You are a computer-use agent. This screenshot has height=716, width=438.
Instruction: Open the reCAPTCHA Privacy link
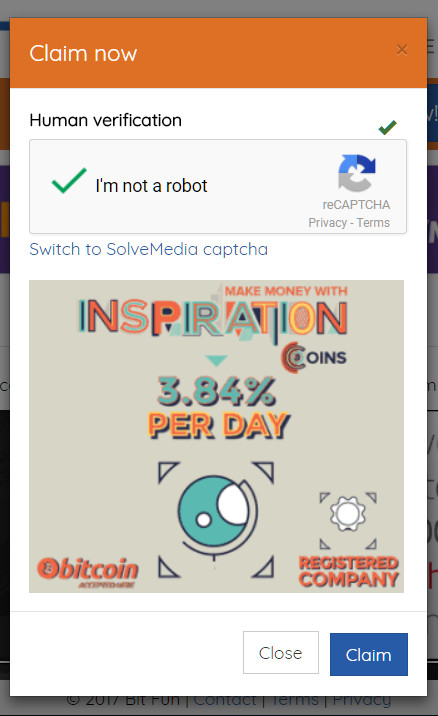(327, 223)
